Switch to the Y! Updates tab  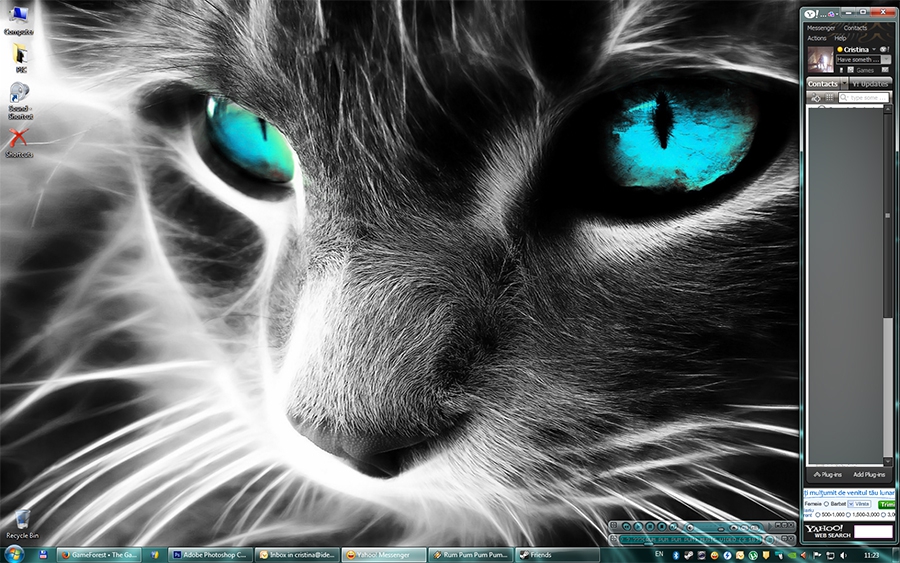[871, 84]
